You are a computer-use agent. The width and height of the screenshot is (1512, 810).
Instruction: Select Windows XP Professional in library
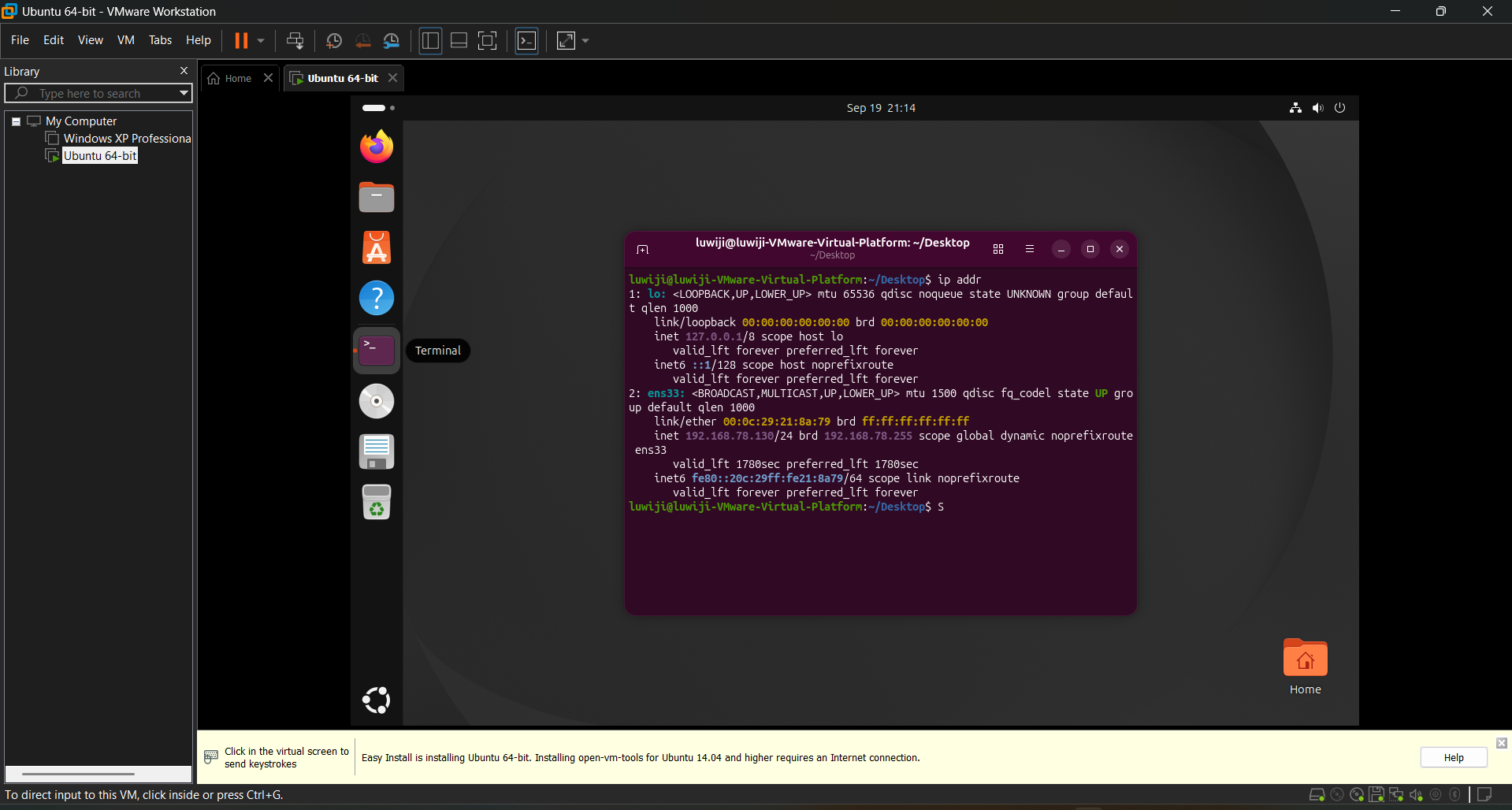click(x=120, y=139)
